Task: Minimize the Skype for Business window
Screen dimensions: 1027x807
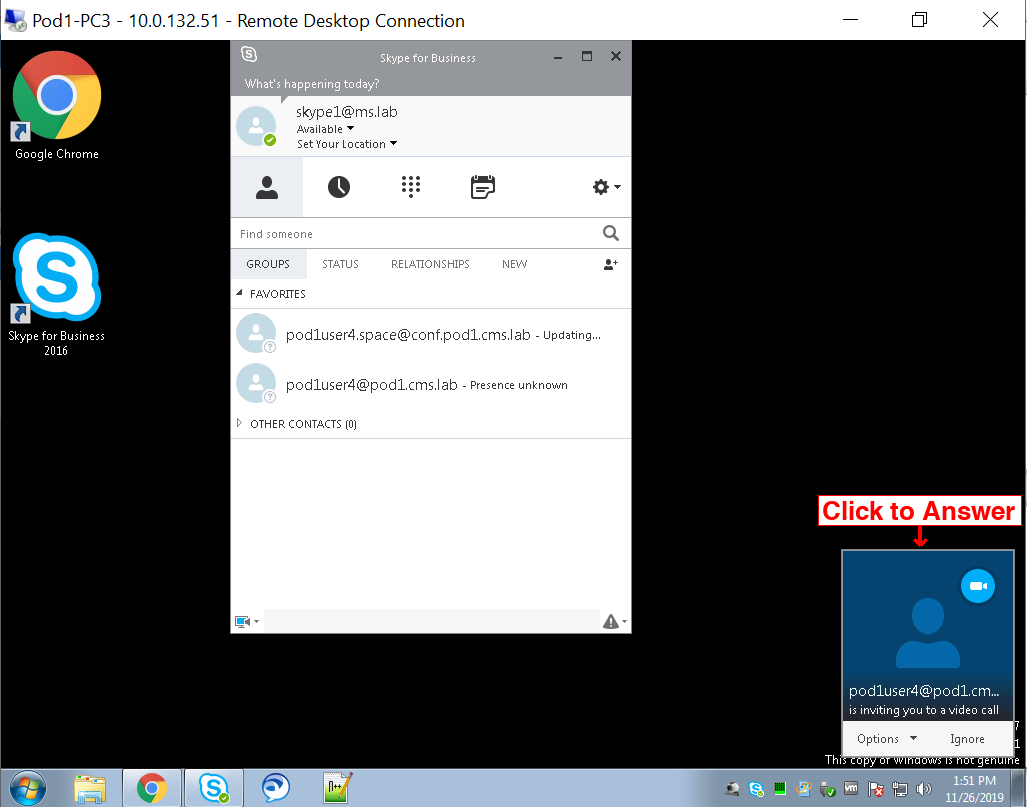Action: pos(558,57)
